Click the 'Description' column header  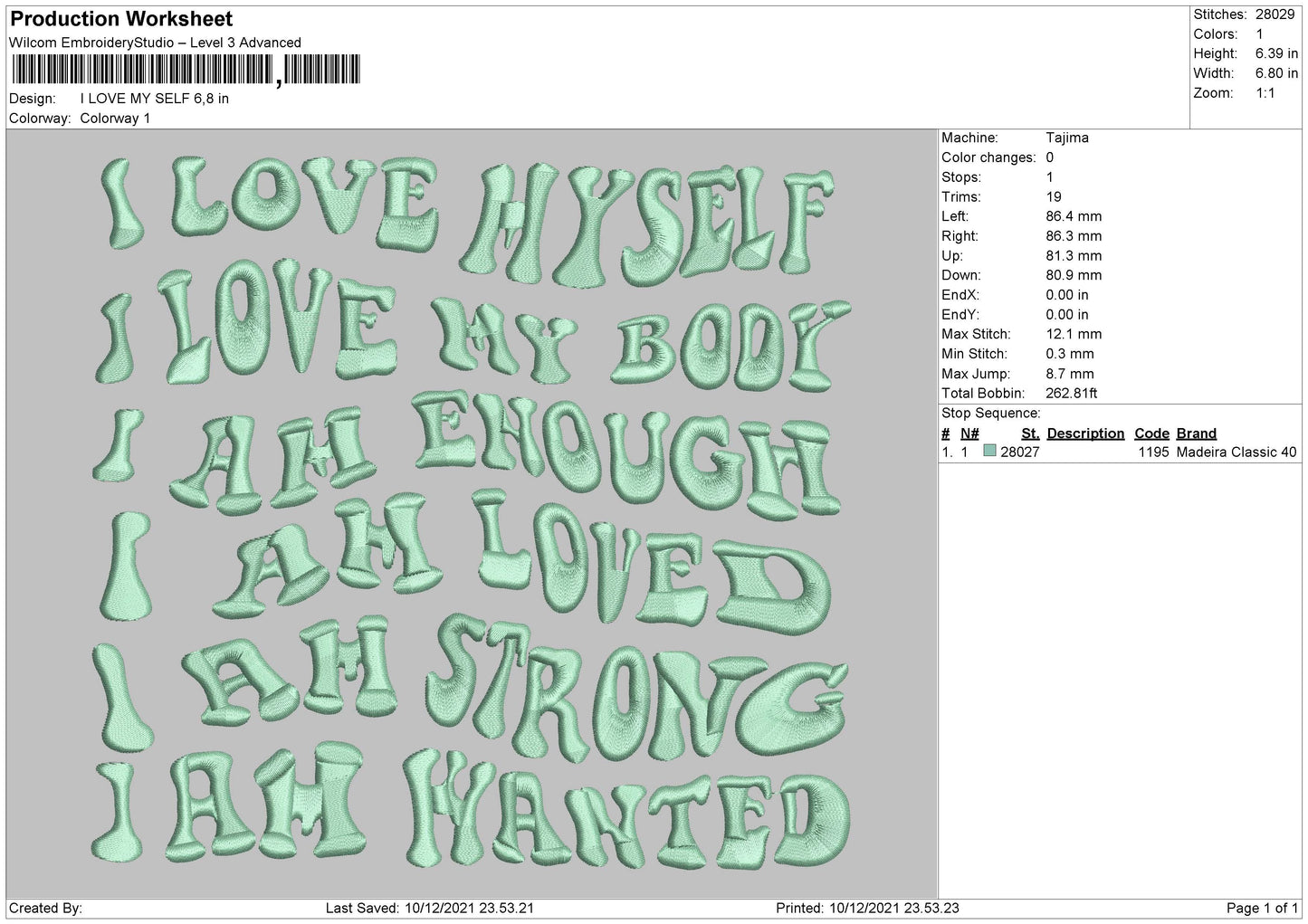pos(1085,433)
